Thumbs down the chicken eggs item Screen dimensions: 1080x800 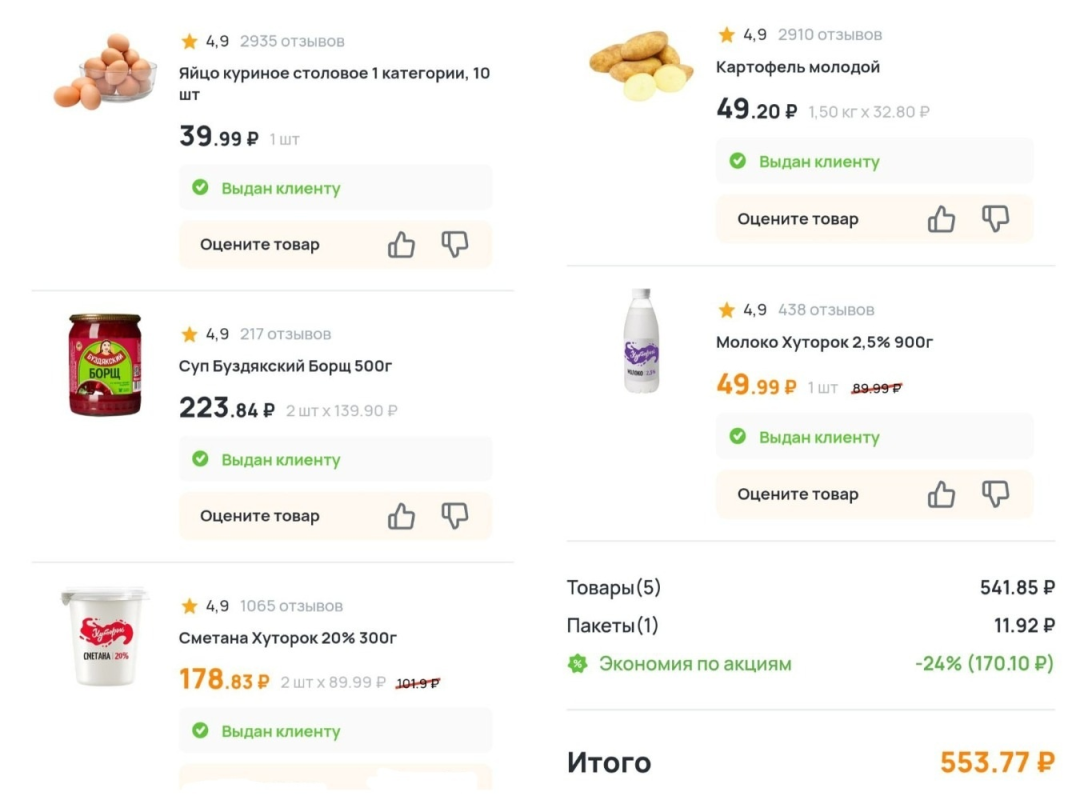(455, 245)
